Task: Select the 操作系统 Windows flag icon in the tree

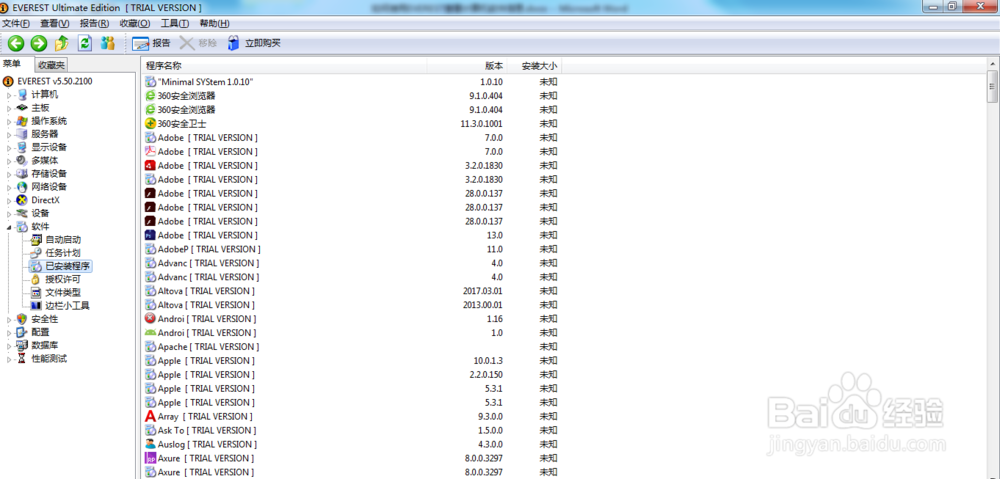Action: click(x=22, y=121)
